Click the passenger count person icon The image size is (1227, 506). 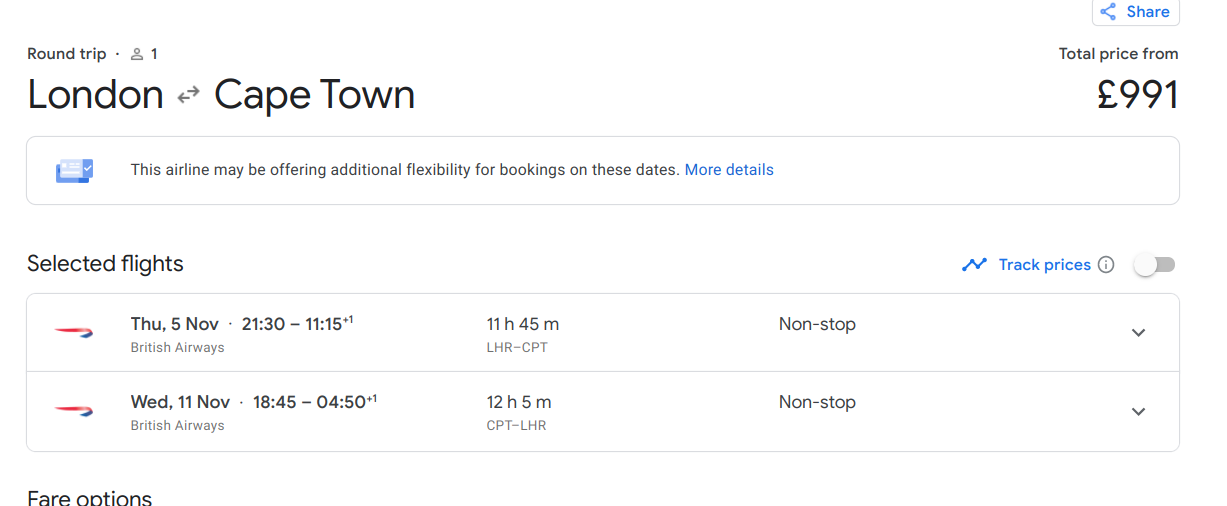137,54
